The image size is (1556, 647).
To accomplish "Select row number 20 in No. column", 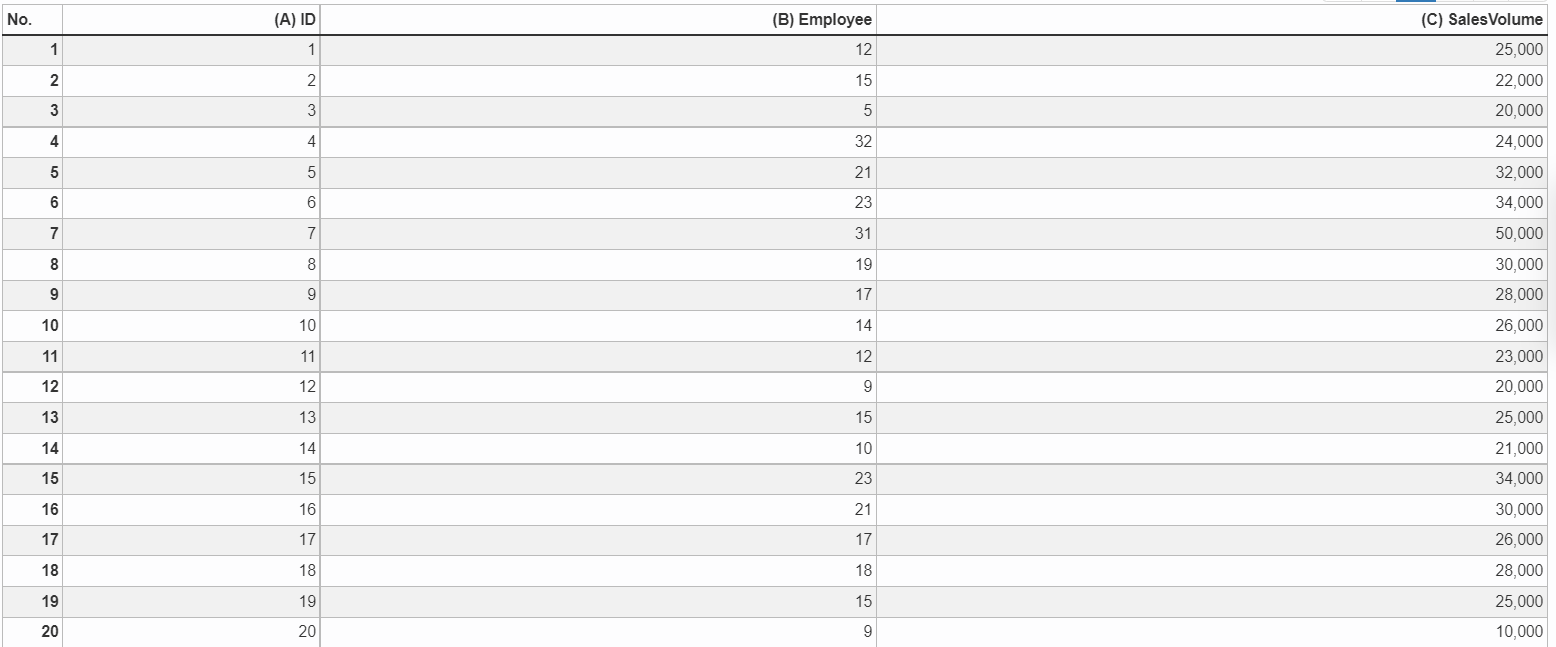I will pyautogui.click(x=32, y=632).
